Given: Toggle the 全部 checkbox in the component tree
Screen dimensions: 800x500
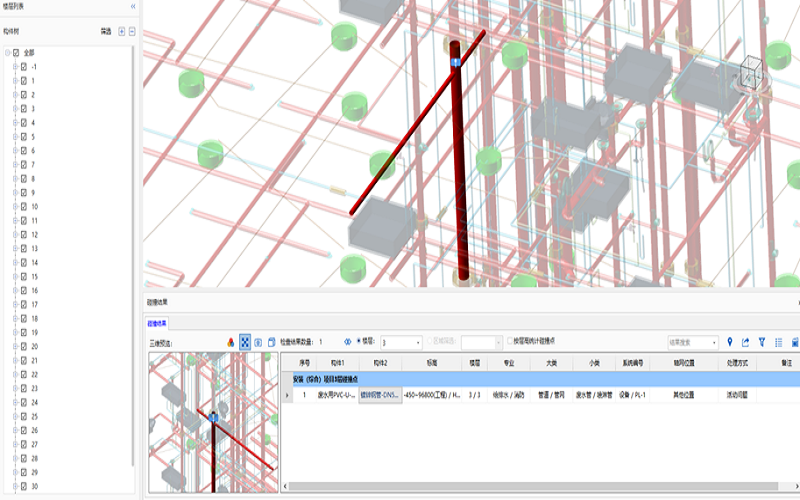Looking at the screenshot, I should point(16,53).
